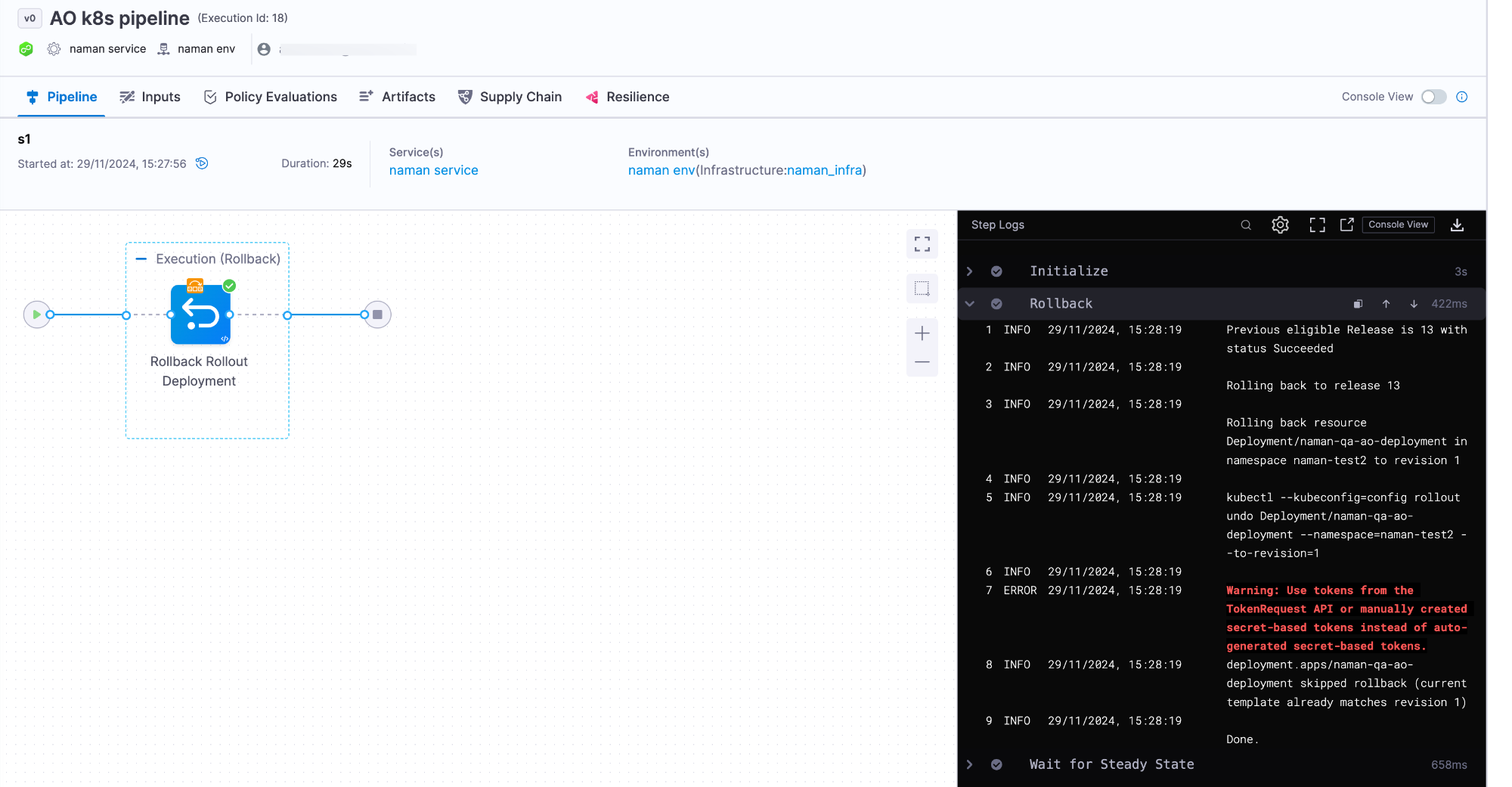Collapse the Rollback log section
1512x787 pixels.
(x=970, y=304)
